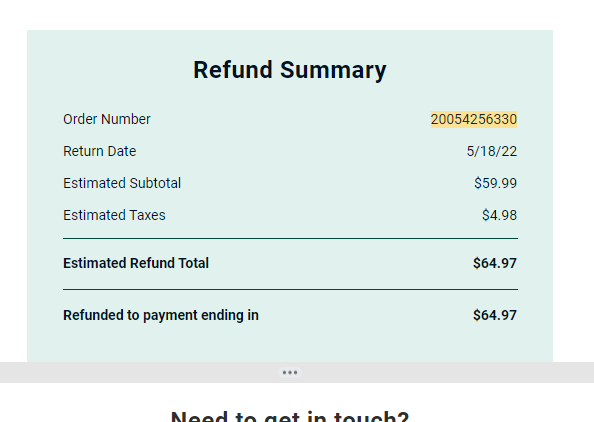Click the three-dot ellipsis expander icon
Screen dimensions: 594x422
pos(290,372)
